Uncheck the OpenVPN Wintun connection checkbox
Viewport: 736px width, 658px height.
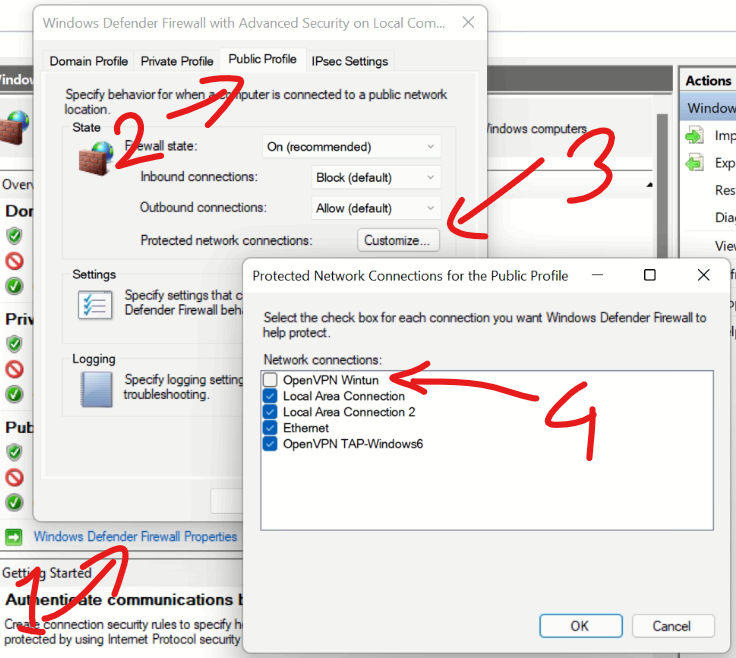pos(270,380)
